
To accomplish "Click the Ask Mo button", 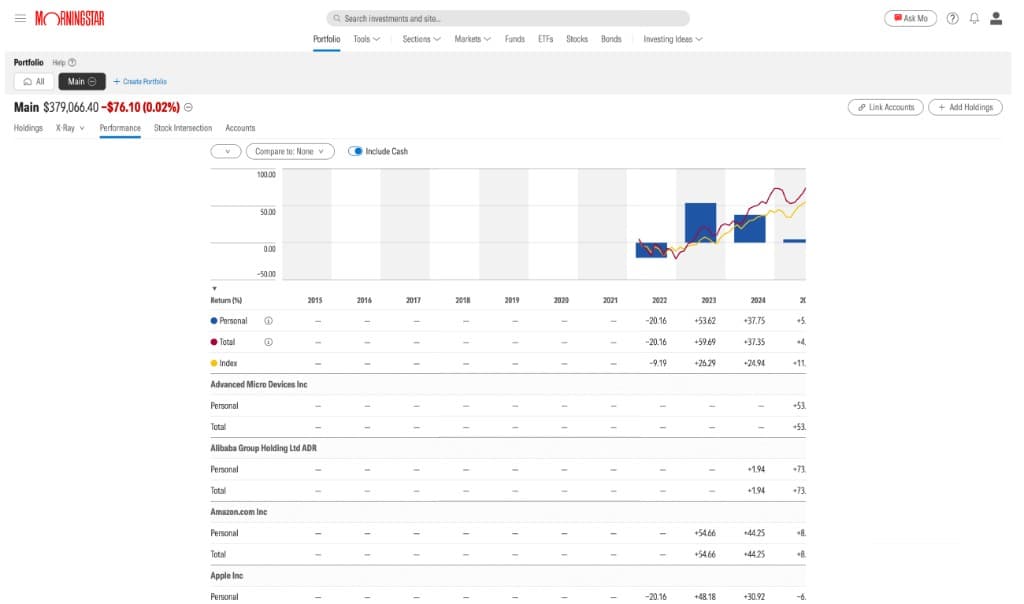I will coord(910,18).
